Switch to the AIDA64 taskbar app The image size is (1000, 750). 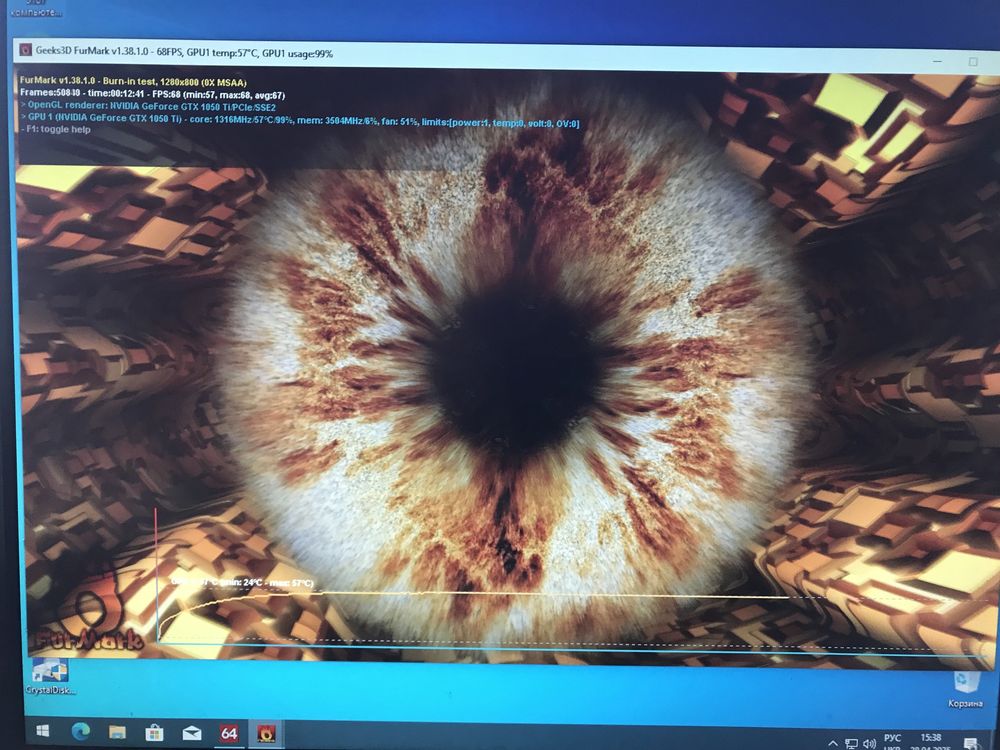click(228, 734)
